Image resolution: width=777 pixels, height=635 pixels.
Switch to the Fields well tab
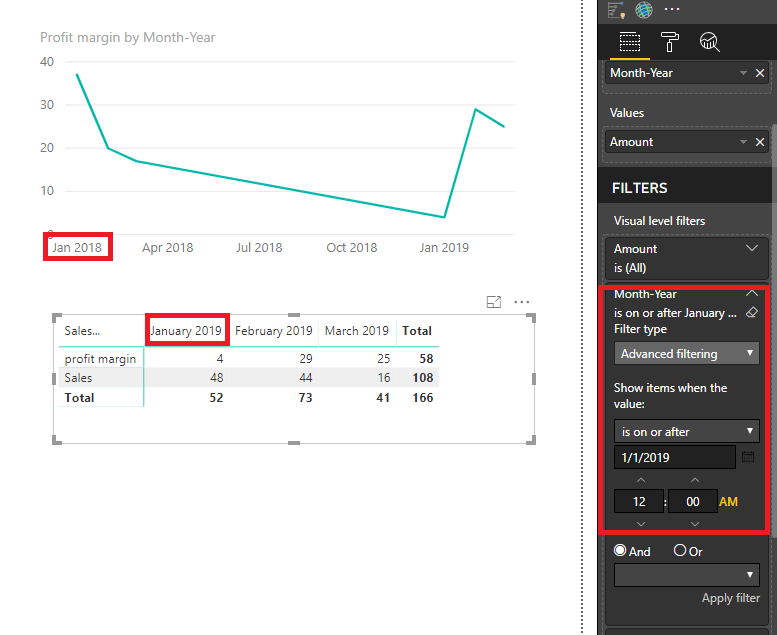(x=630, y=42)
